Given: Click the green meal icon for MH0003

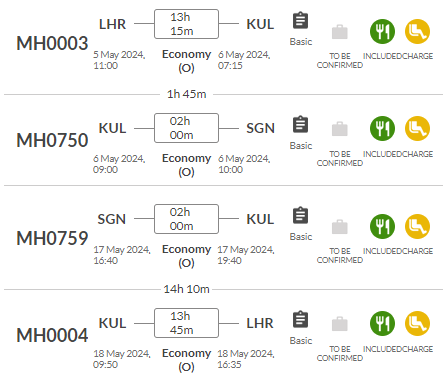Looking at the screenshot, I should click(x=382, y=31).
